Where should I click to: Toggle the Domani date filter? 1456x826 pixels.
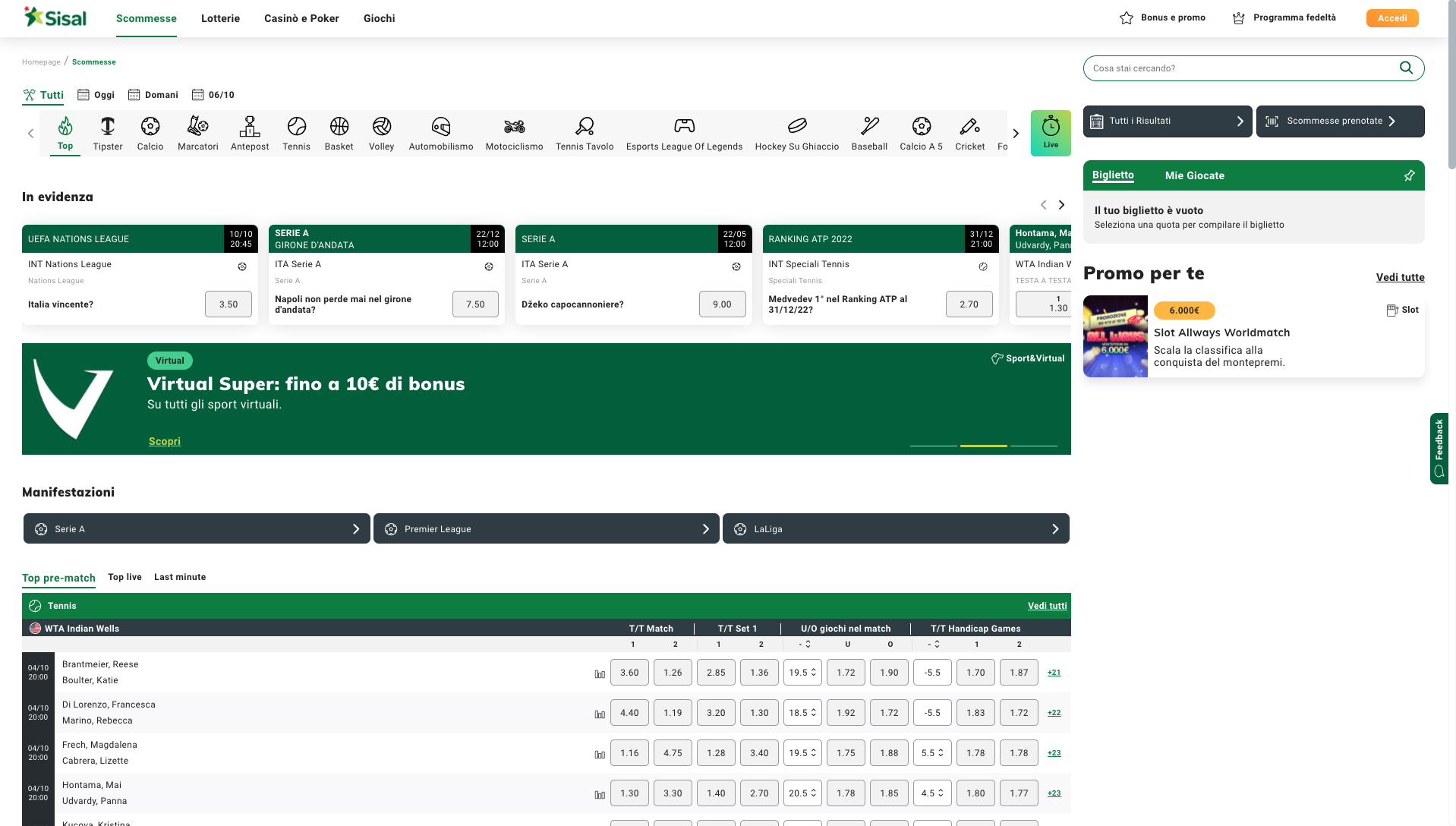153,94
